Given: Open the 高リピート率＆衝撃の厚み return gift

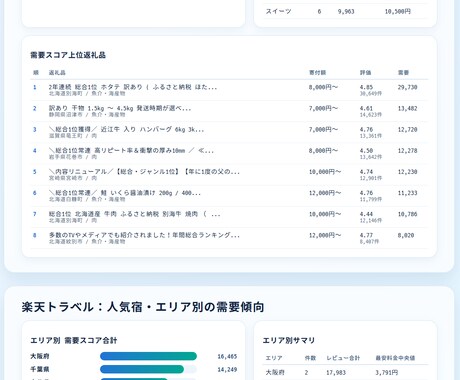Looking at the screenshot, I should [131, 151].
